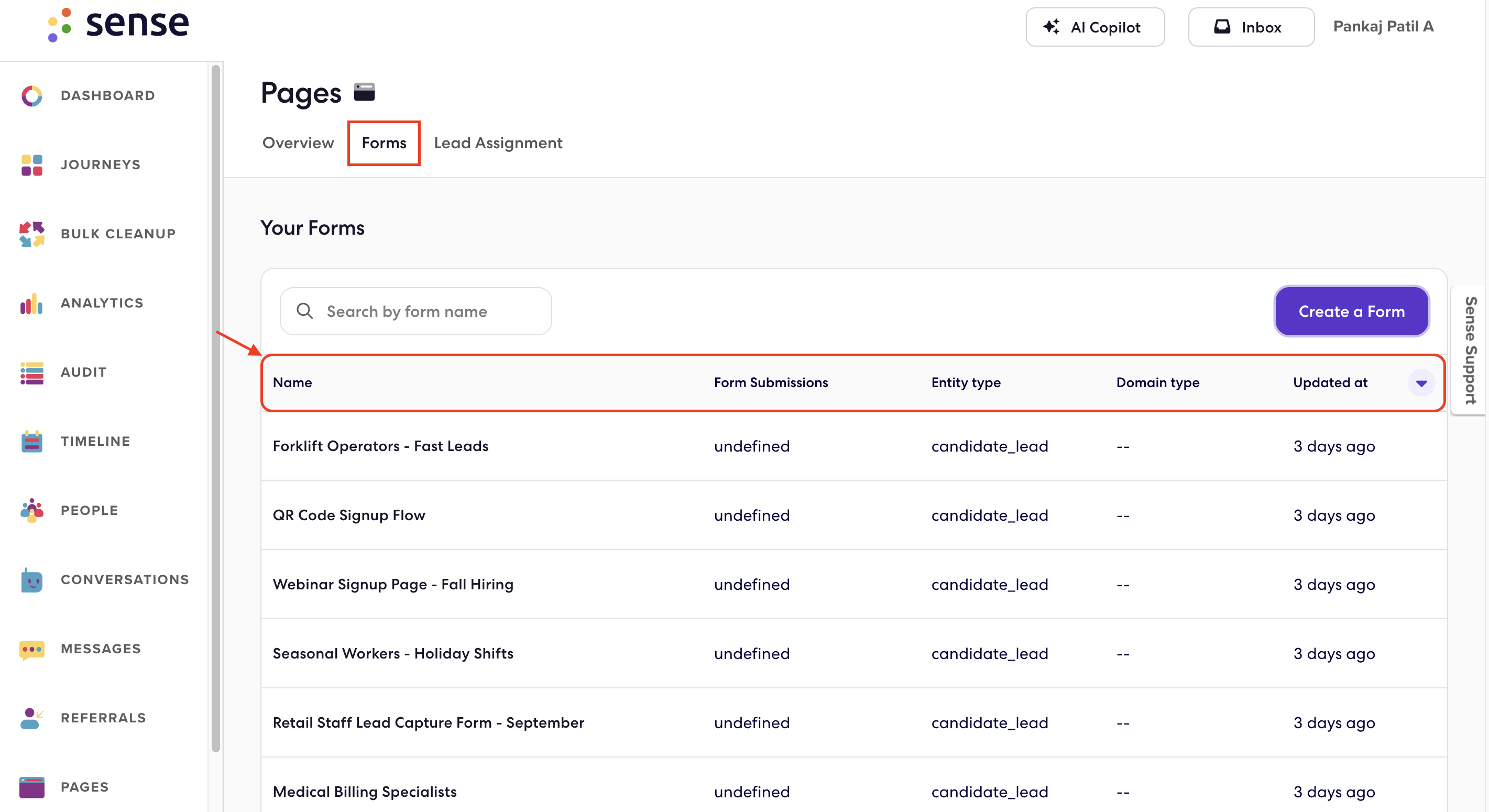The image size is (1489, 812).
Task: Select Referrals menu label
Action: (x=103, y=718)
